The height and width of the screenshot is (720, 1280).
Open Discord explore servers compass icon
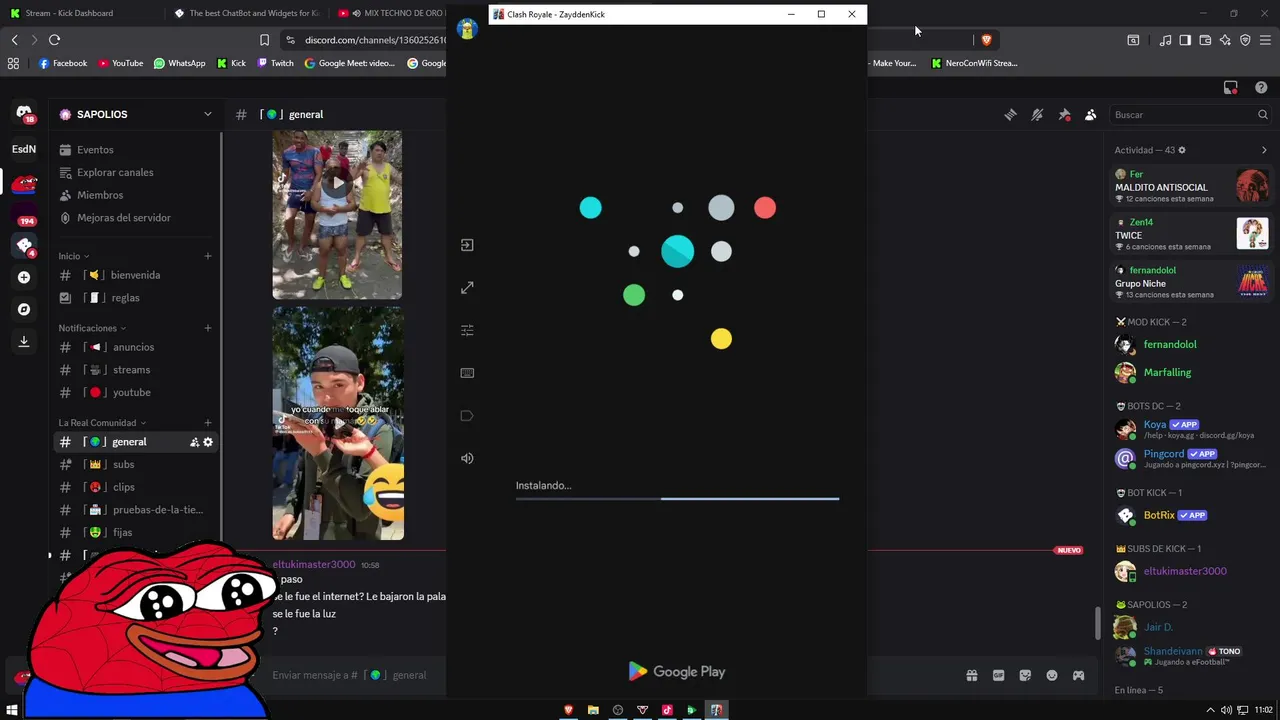click(x=24, y=309)
